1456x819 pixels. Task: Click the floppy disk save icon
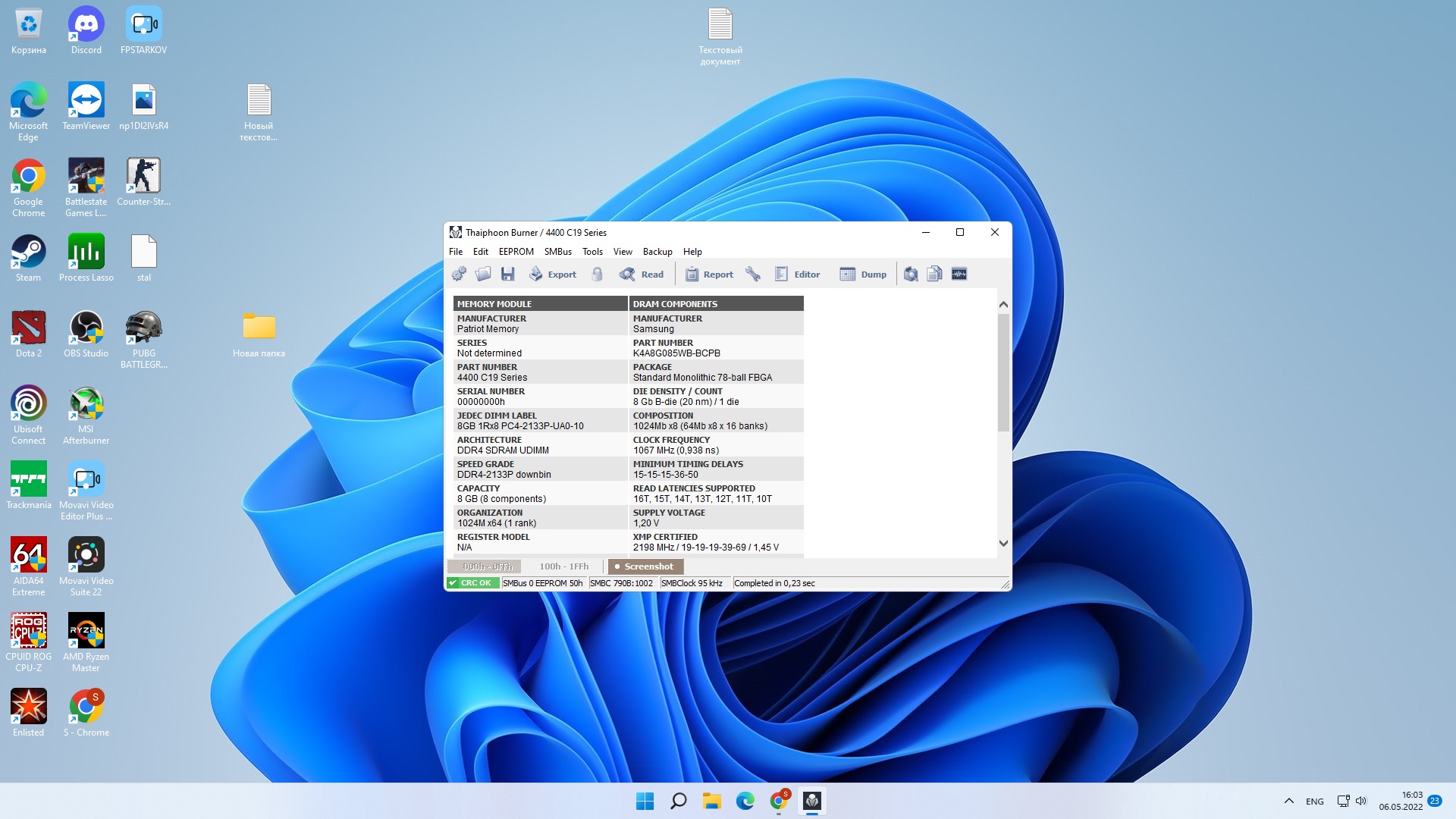508,275
